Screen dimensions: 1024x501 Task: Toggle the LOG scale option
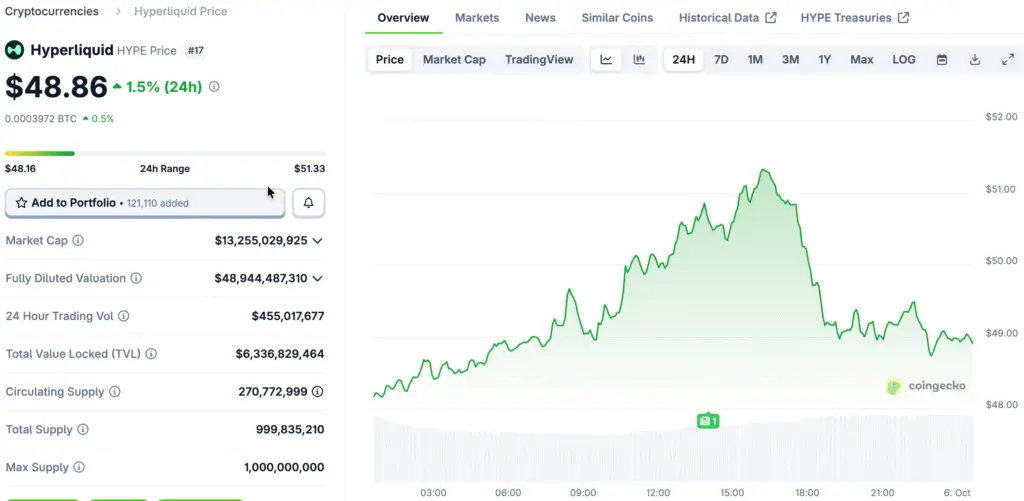tap(903, 60)
